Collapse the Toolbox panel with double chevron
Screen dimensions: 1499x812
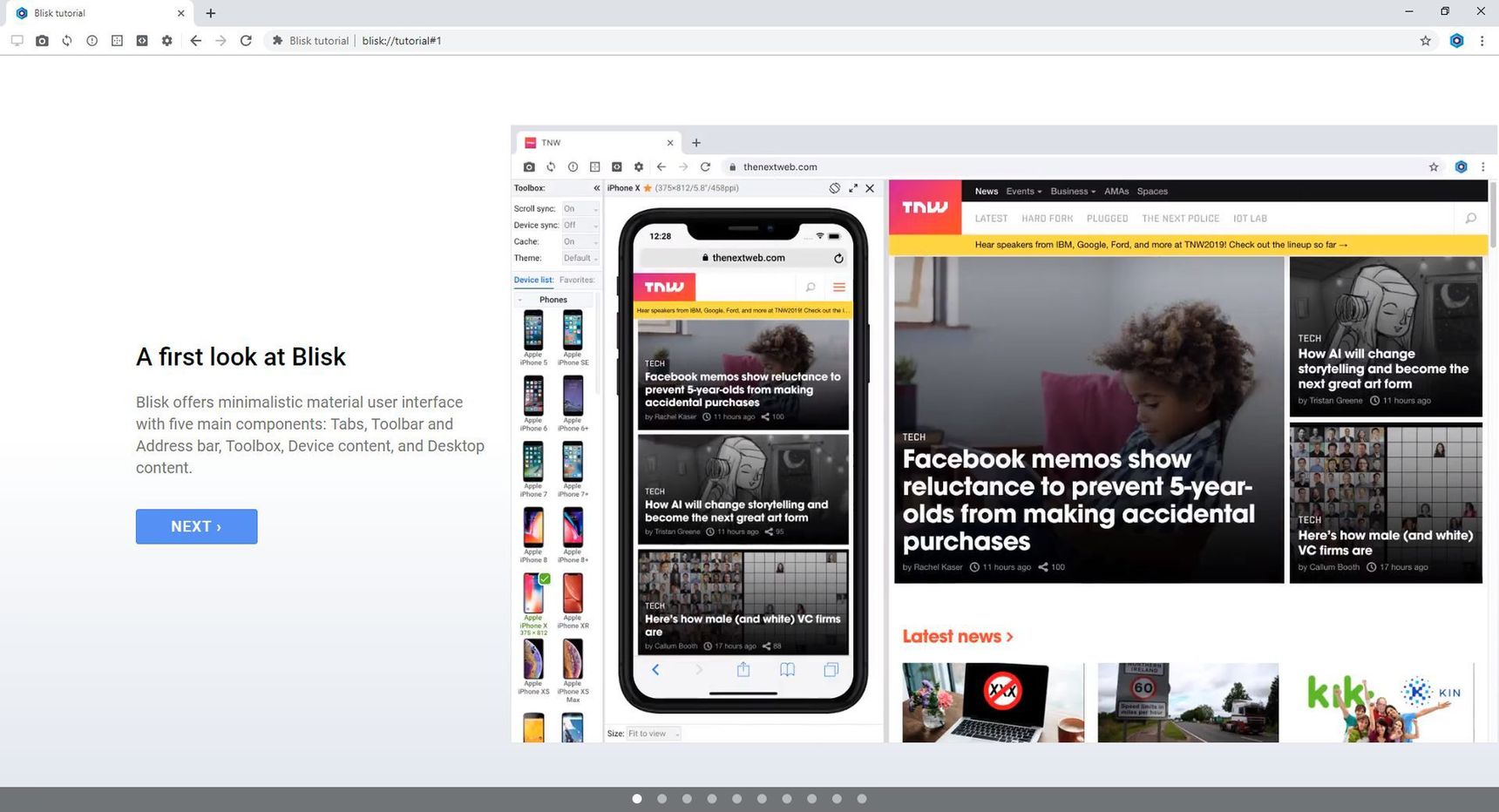(597, 188)
